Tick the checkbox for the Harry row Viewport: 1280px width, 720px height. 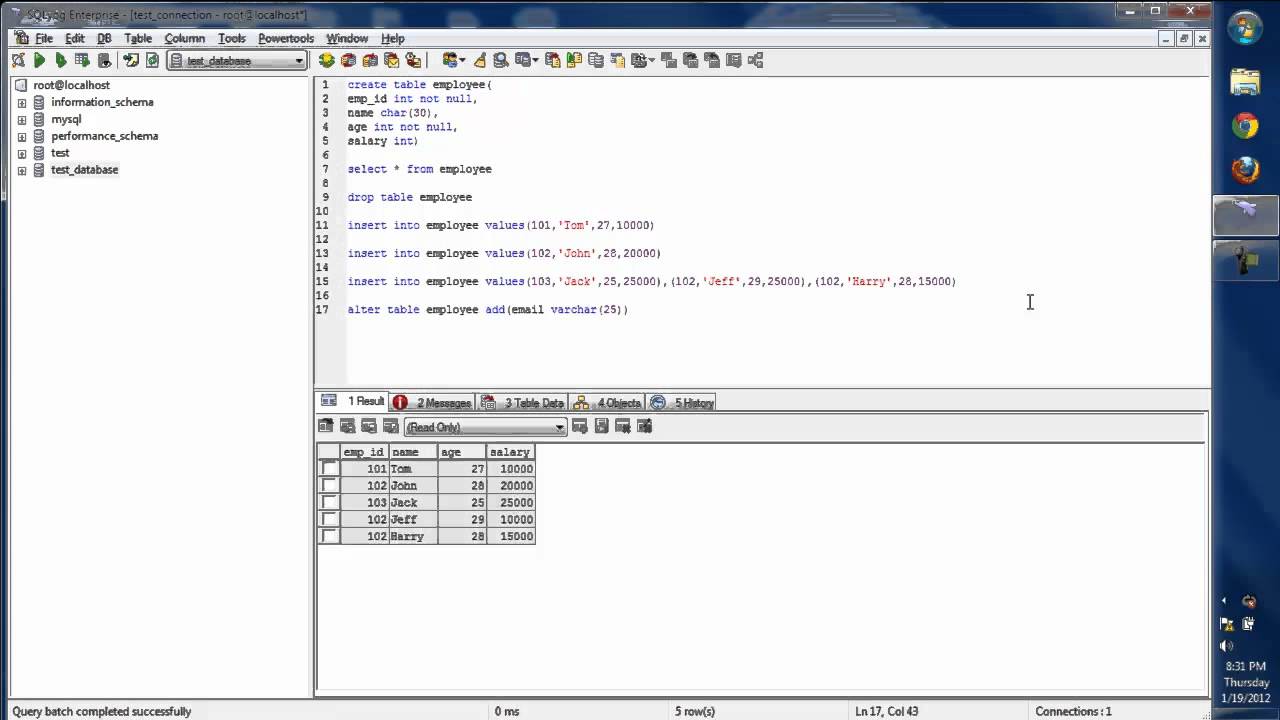(x=329, y=536)
